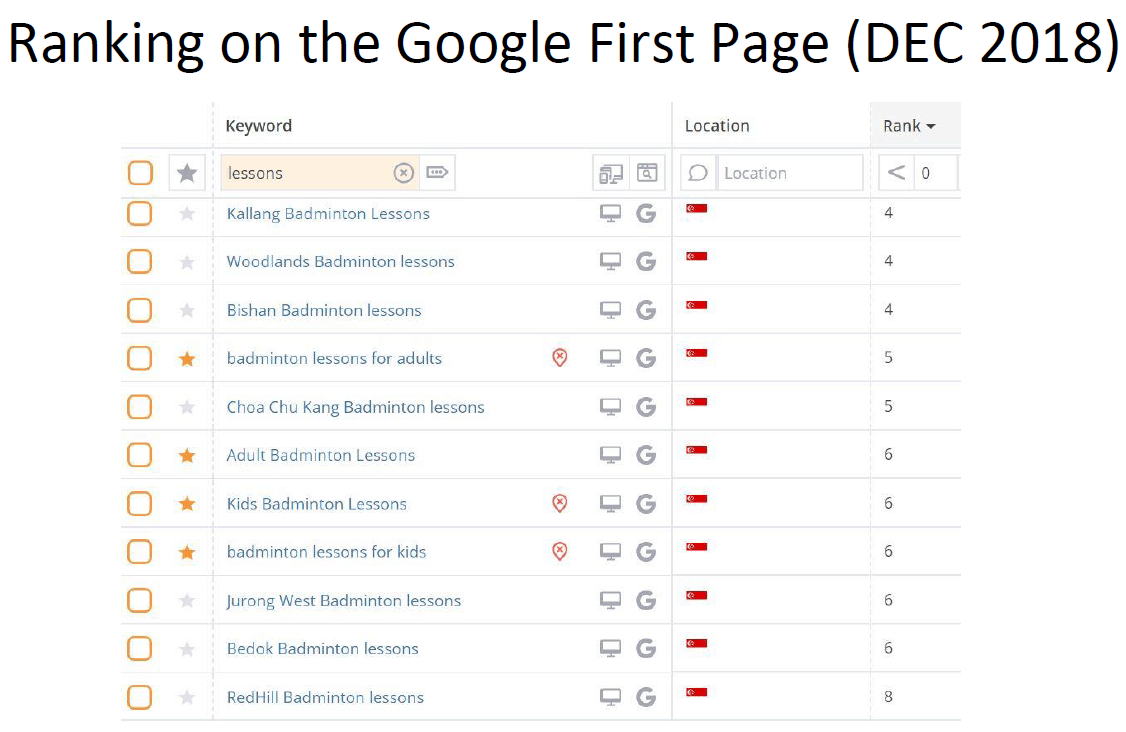Check the Bedok Badminton lessons row

(x=139, y=649)
